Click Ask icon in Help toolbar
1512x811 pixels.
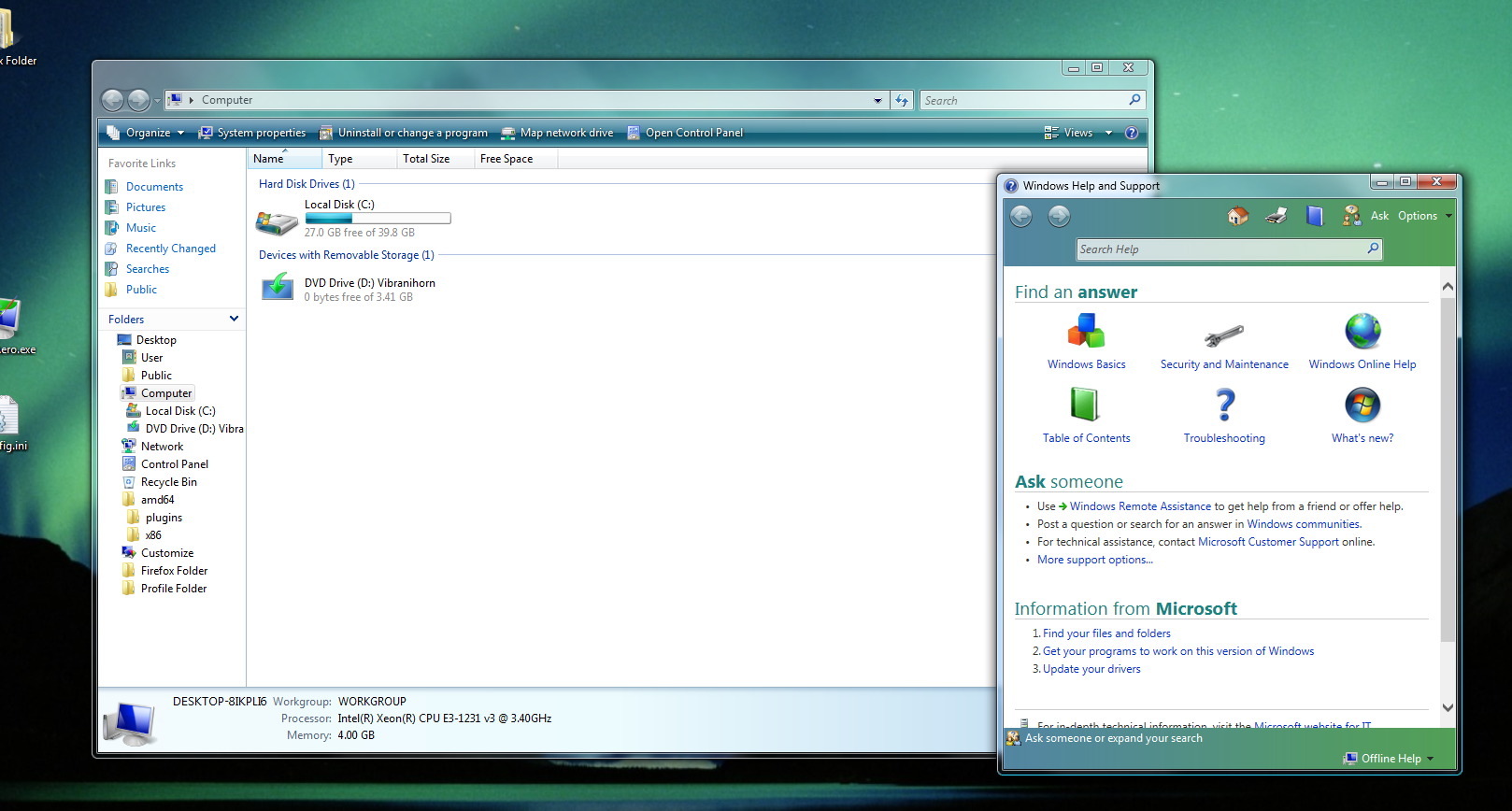[x=1351, y=216]
